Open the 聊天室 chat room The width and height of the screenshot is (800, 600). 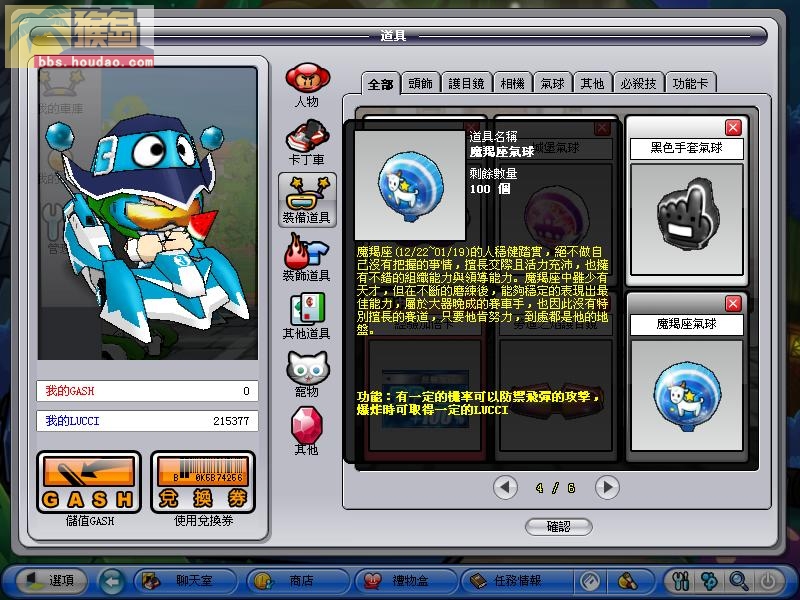[185, 581]
